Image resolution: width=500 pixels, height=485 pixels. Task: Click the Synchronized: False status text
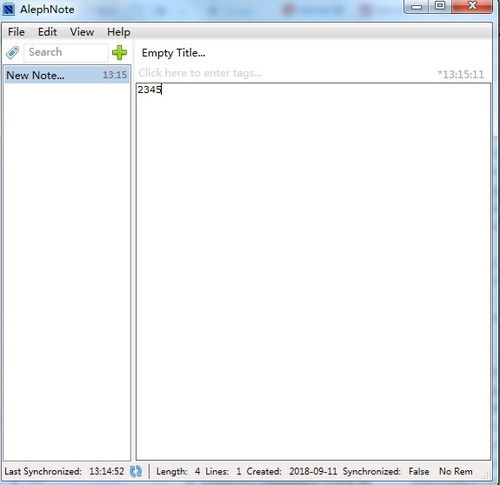point(386,471)
